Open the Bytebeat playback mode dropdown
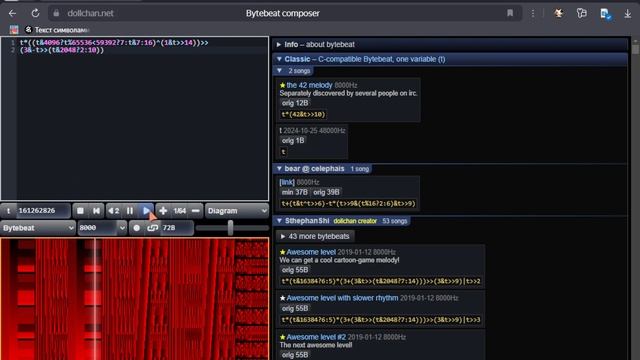The width and height of the screenshot is (640, 360). 38,228
